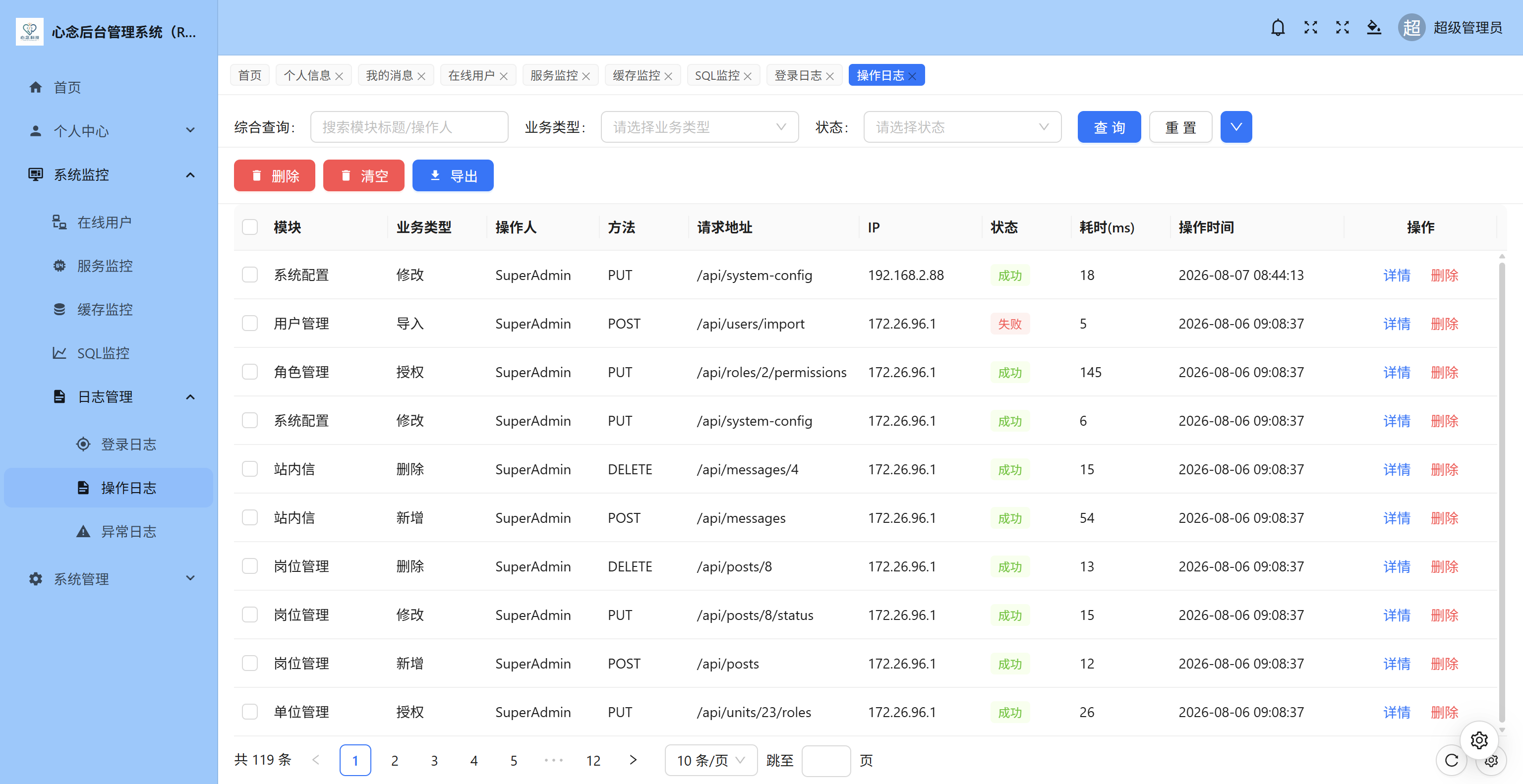Open 异常日志 via its warning triangle icon

click(83, 532)
